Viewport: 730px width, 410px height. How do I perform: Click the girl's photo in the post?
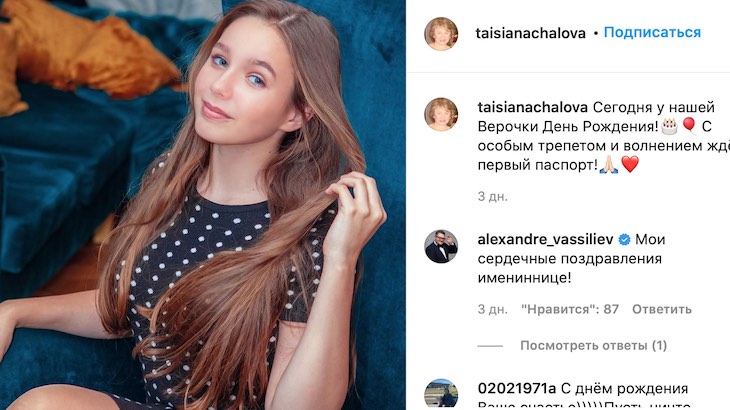203,205
